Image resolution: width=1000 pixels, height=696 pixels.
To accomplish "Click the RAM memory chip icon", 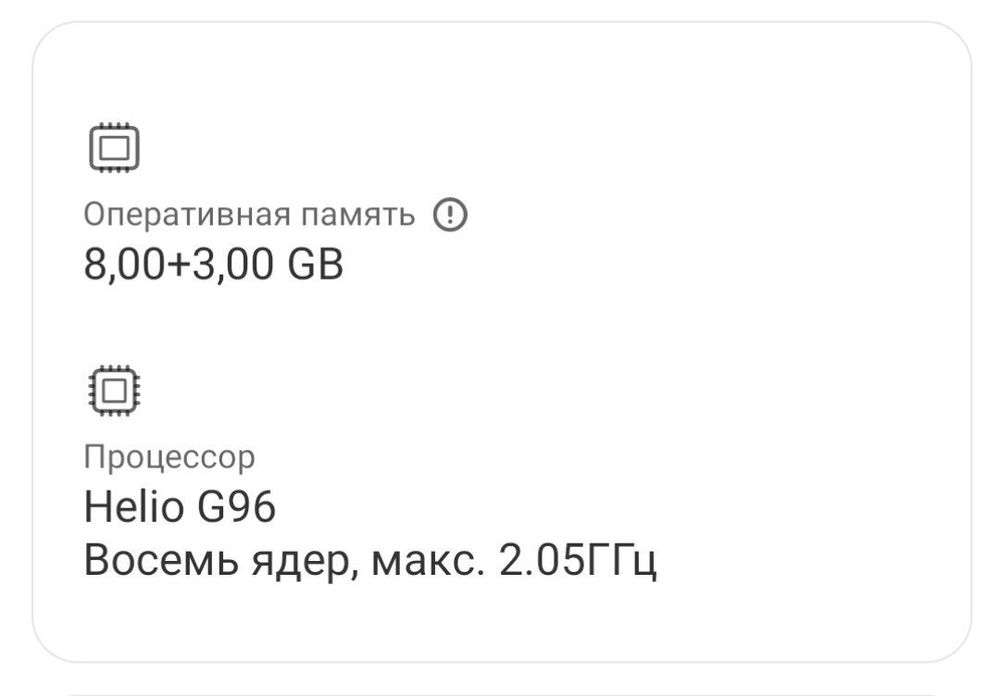I will (114, 149).
